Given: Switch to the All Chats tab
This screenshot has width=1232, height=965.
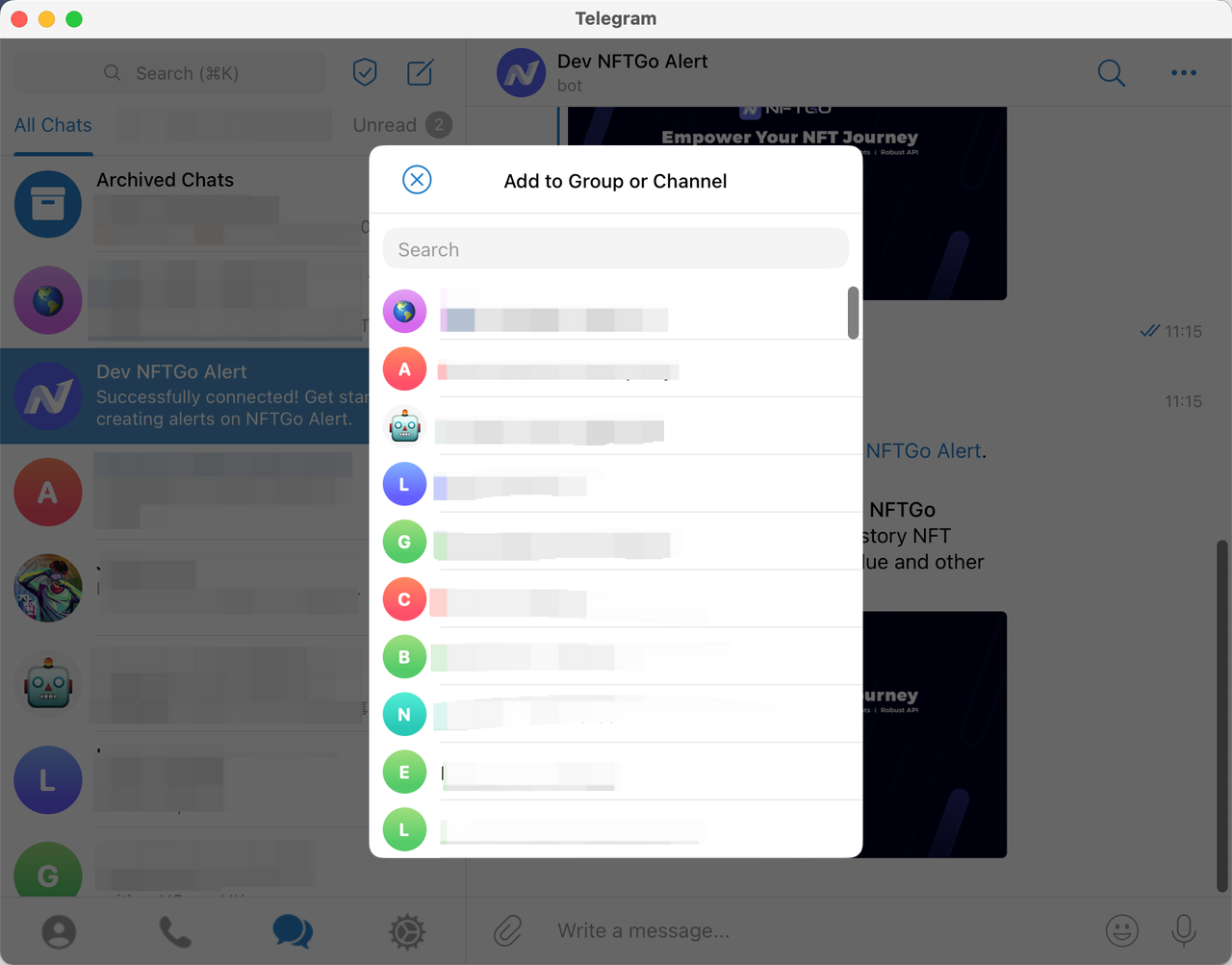Looking at the screenshot, I should (53, 125).
